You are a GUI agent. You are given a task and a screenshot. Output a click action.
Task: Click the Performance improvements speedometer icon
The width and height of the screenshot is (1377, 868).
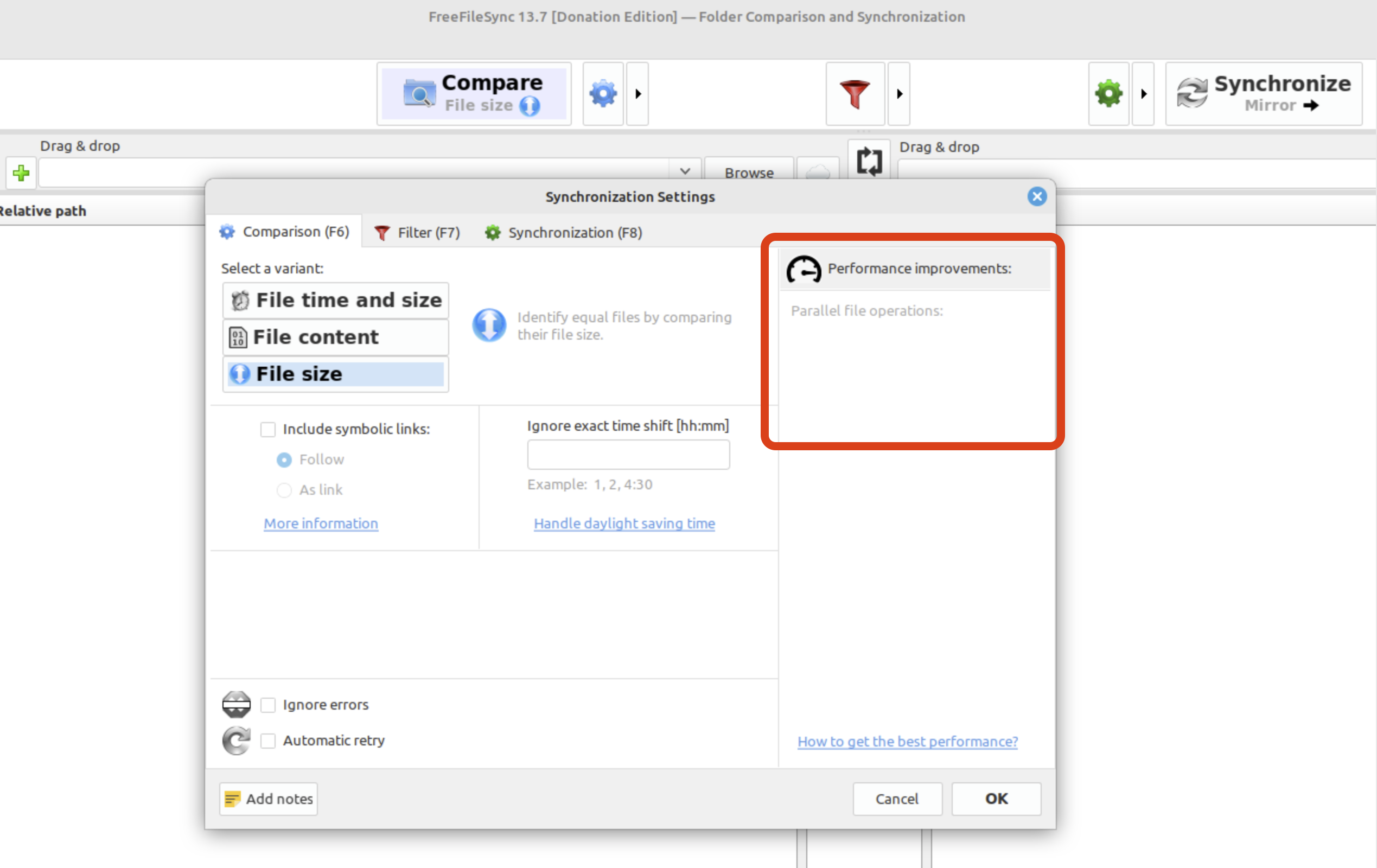point(804,269)
